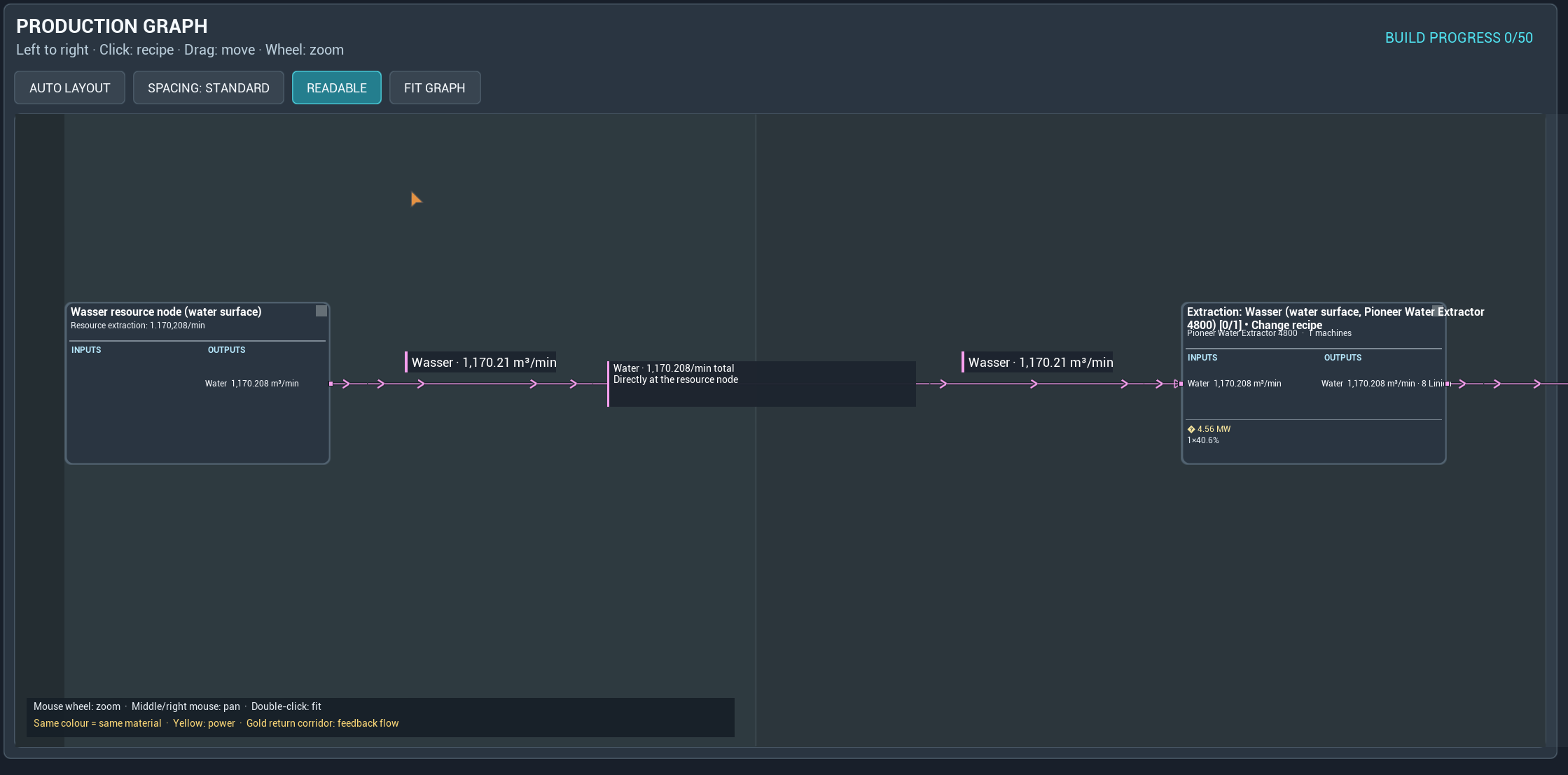1568x775 pixels.
Task: Click 'Resource extraction: 1.170,208/min' subtitle
Action: tap(138, 326)
